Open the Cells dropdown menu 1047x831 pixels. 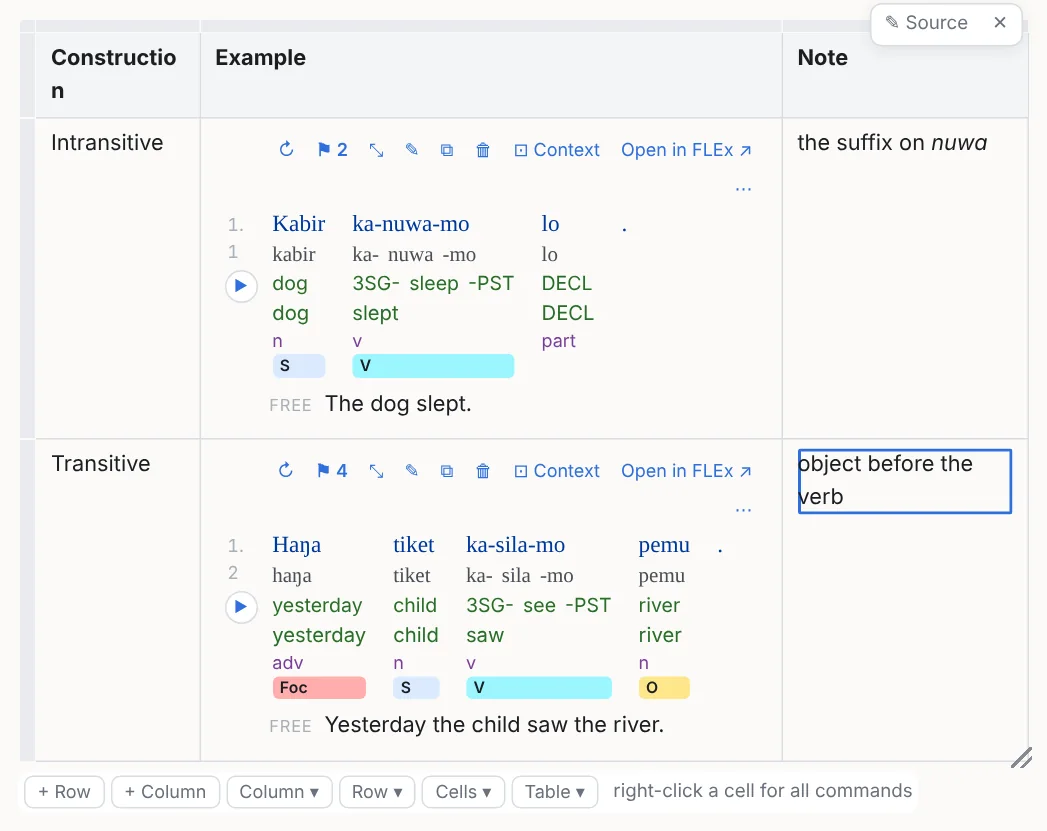(463, 792)
